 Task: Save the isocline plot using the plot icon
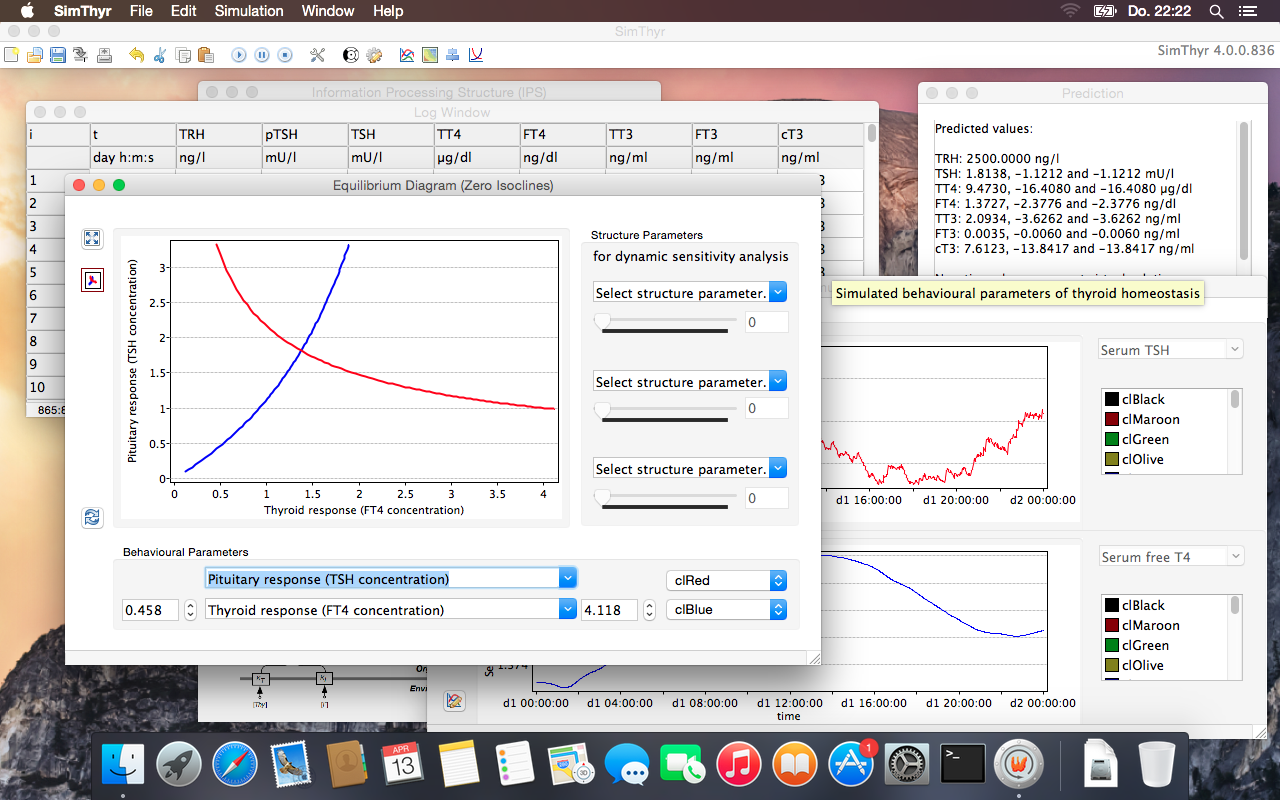[x=92, y=280]
